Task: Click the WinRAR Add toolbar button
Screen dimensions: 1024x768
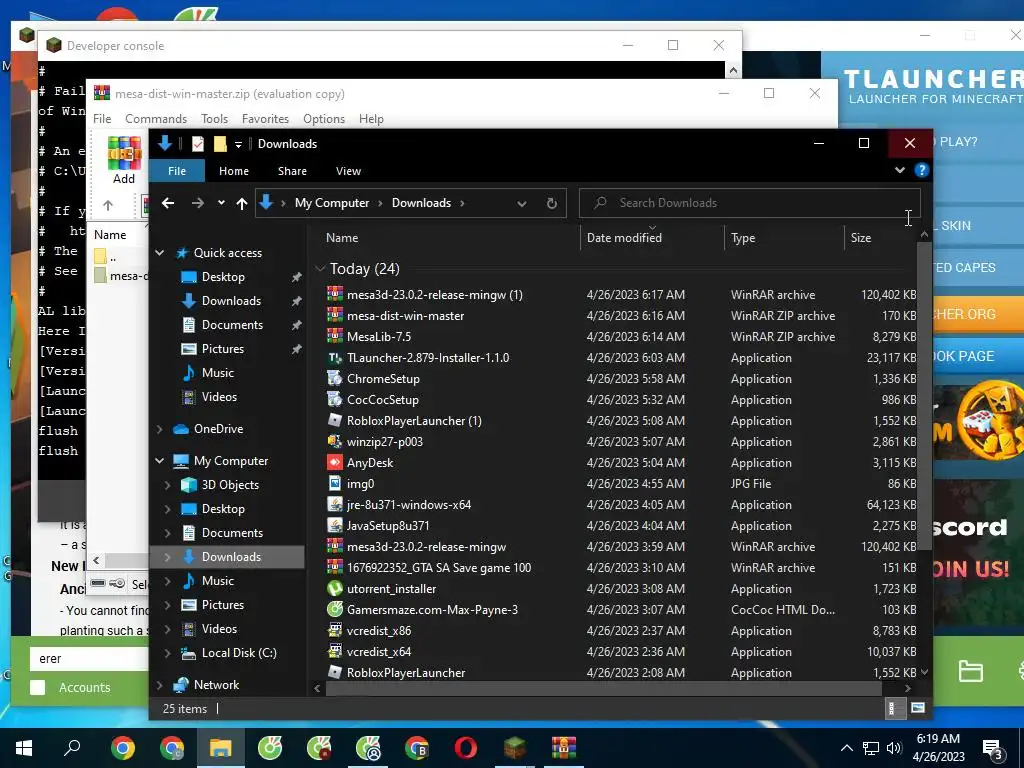Action: tap(123, 161)
